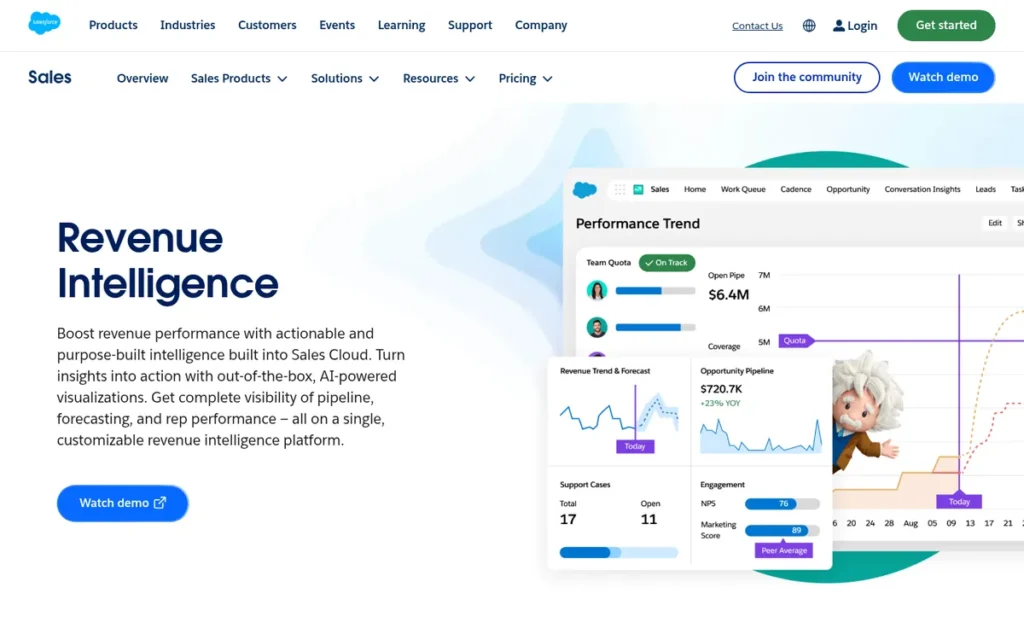The width and height of the screenshot is (1024, 640).
Task: Click the cloud logo in dashboard preview
Action: point(584,190)
